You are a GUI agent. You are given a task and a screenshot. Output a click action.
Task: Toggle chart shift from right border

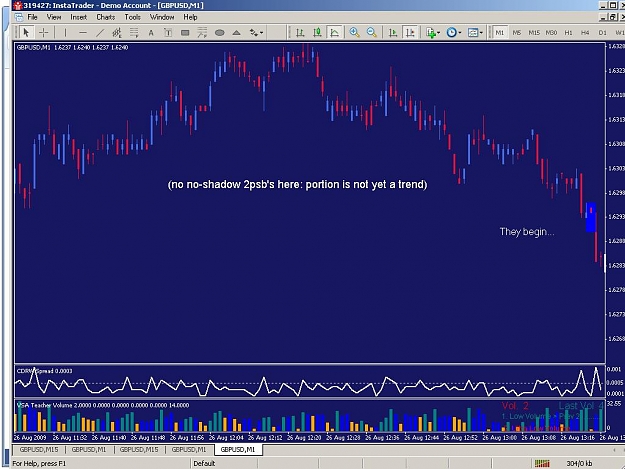[x=410, y=33]
